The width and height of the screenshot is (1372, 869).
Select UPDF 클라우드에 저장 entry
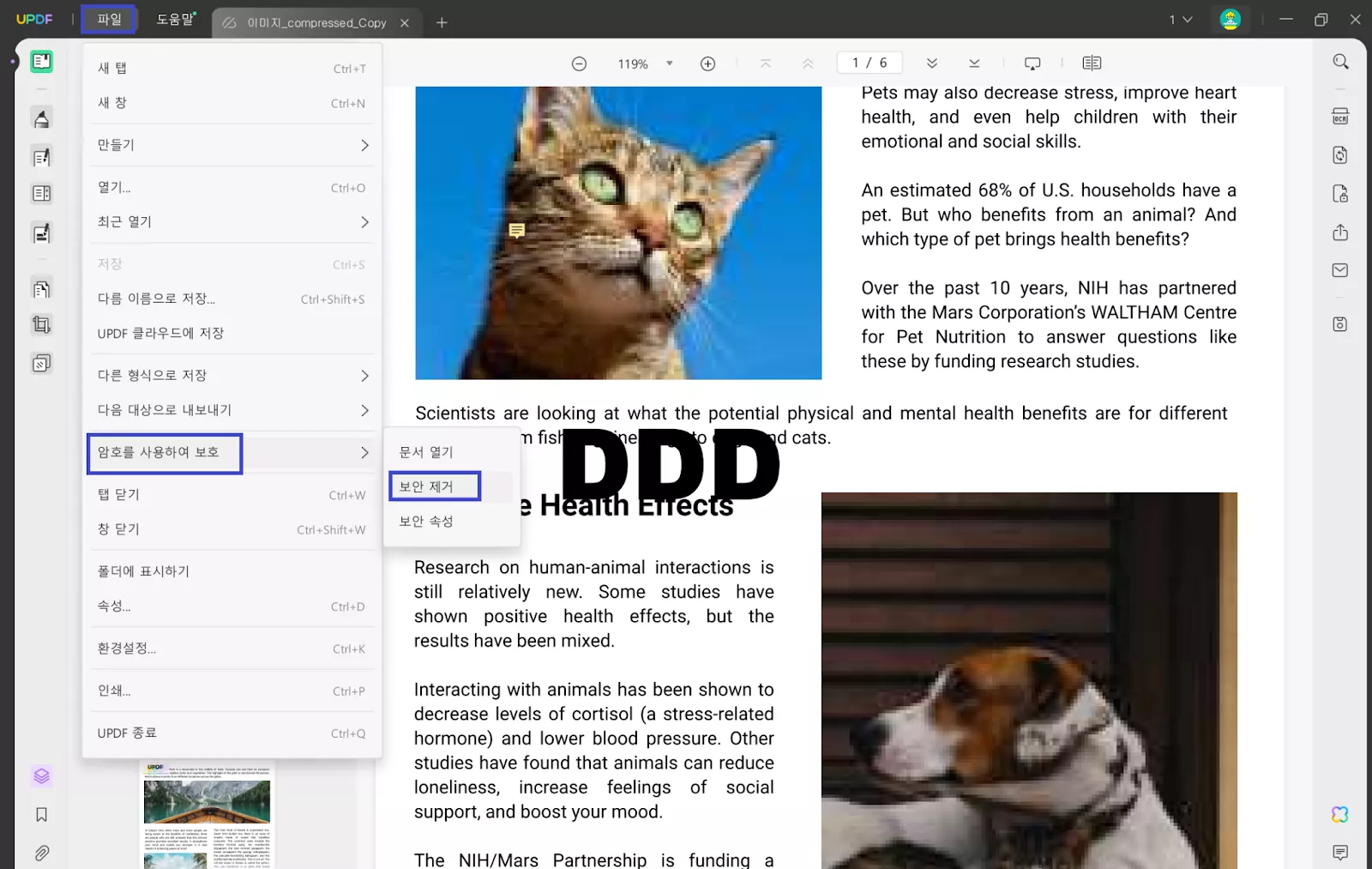(x=232, y=334)
